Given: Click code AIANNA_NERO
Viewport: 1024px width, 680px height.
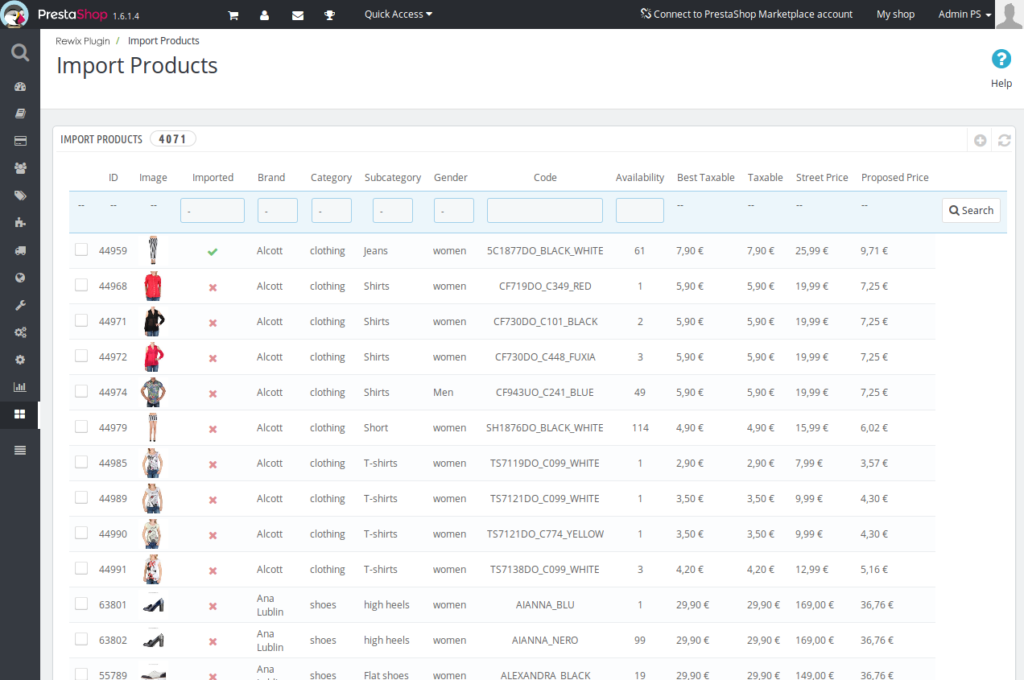Looking at the screenshot, I should pos(545,640).
